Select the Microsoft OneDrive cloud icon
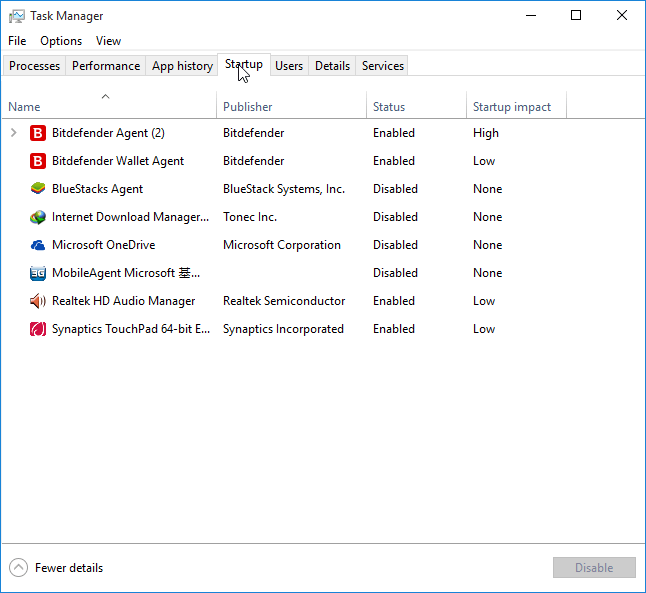The width and height of the screenshot is (646, 593). tap(38, 245)
